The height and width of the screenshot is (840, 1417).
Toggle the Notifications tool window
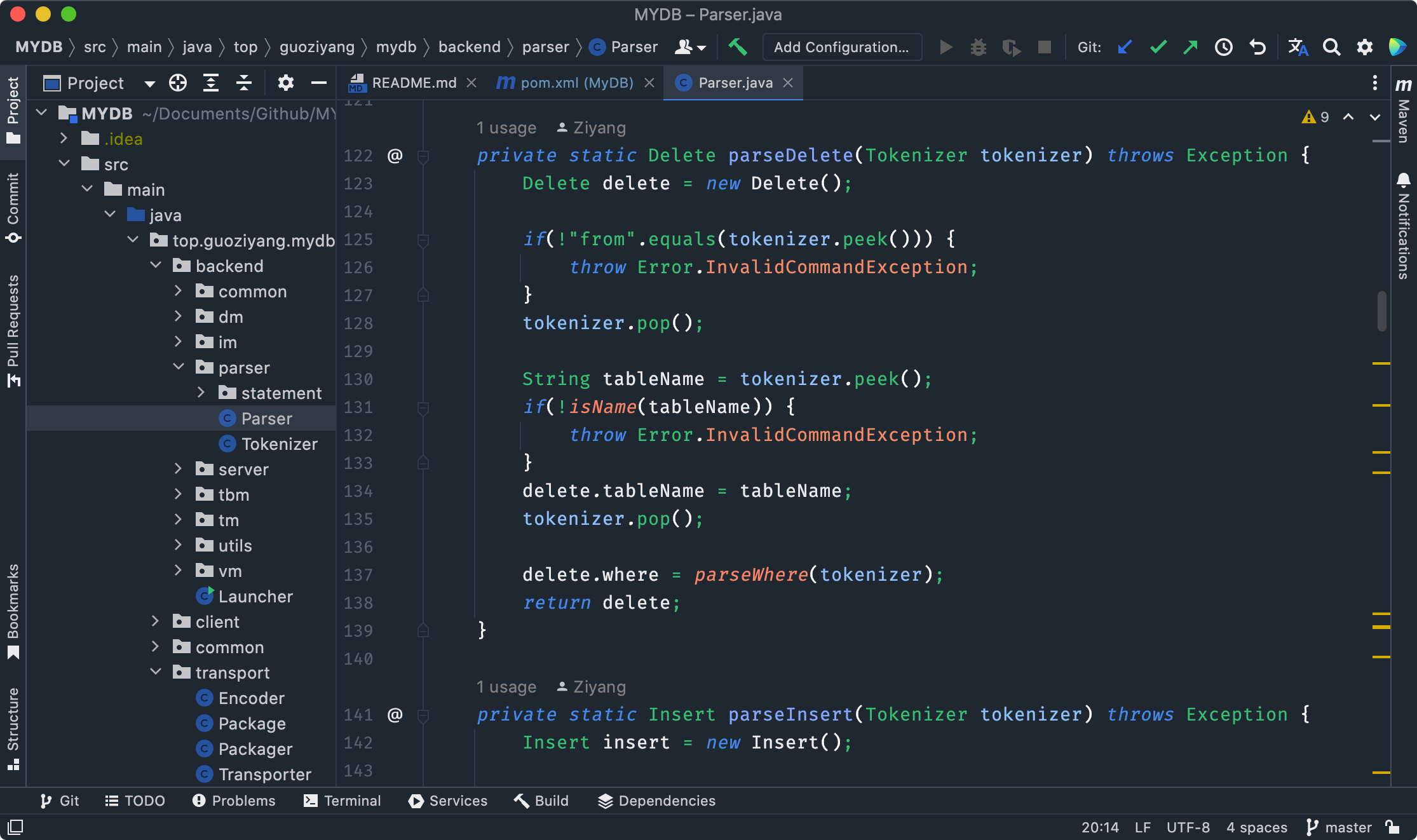1404,226
